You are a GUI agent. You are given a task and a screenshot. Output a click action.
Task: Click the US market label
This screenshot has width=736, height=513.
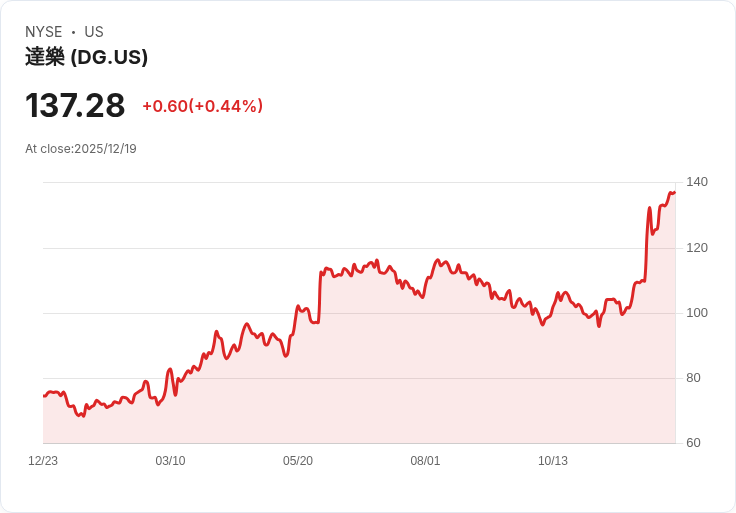[94, 32]
